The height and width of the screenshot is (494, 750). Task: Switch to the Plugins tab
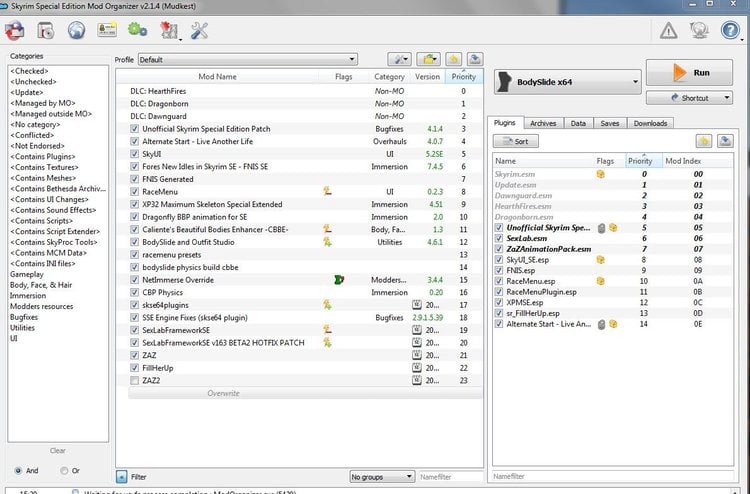[505, 123]
